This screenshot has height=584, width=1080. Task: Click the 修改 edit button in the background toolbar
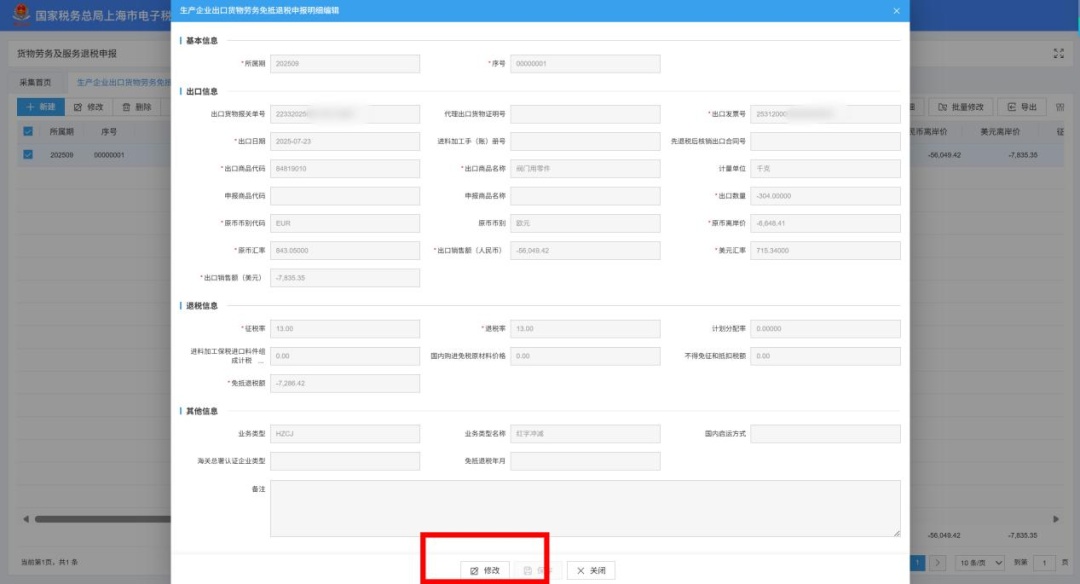(x=89, y=107)
